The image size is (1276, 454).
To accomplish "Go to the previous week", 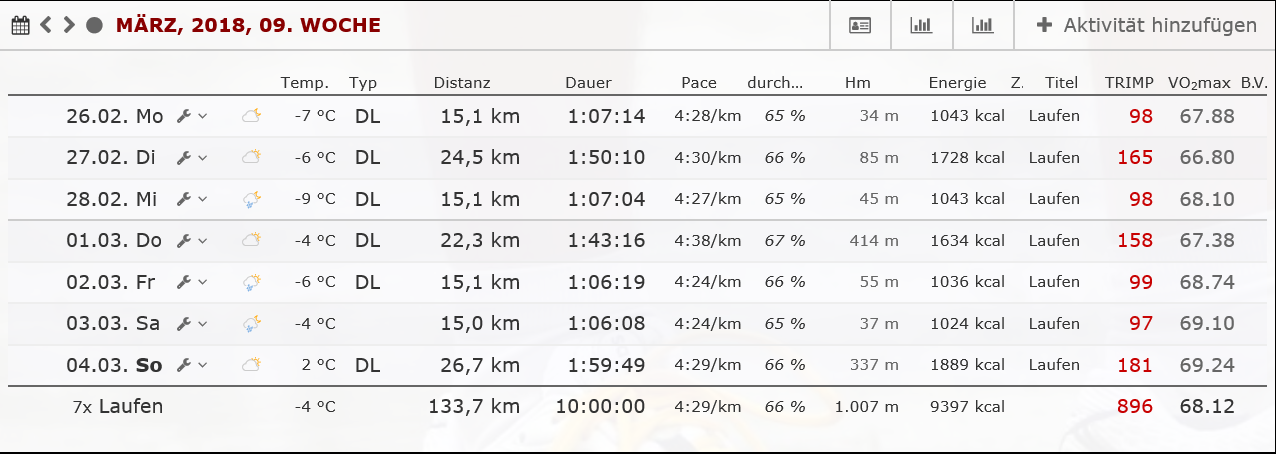I will pyautogui.click(x=46, y=25).
